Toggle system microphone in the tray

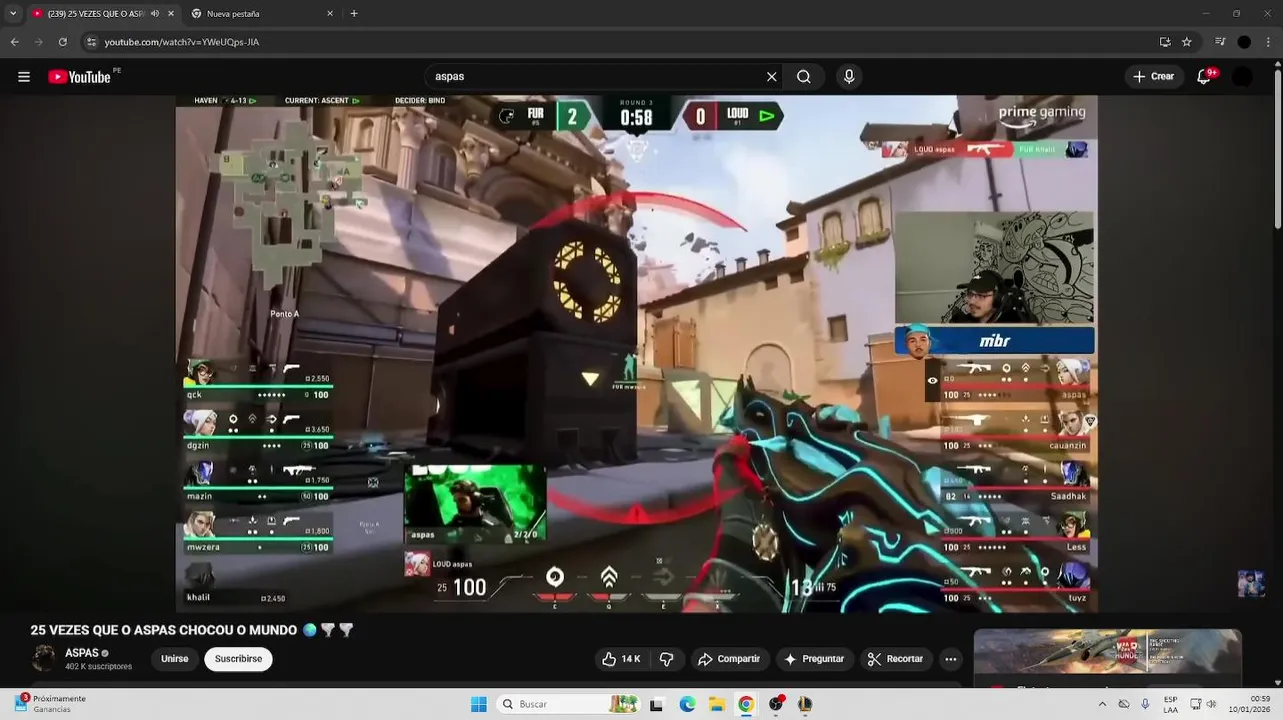click(1145, 704)
